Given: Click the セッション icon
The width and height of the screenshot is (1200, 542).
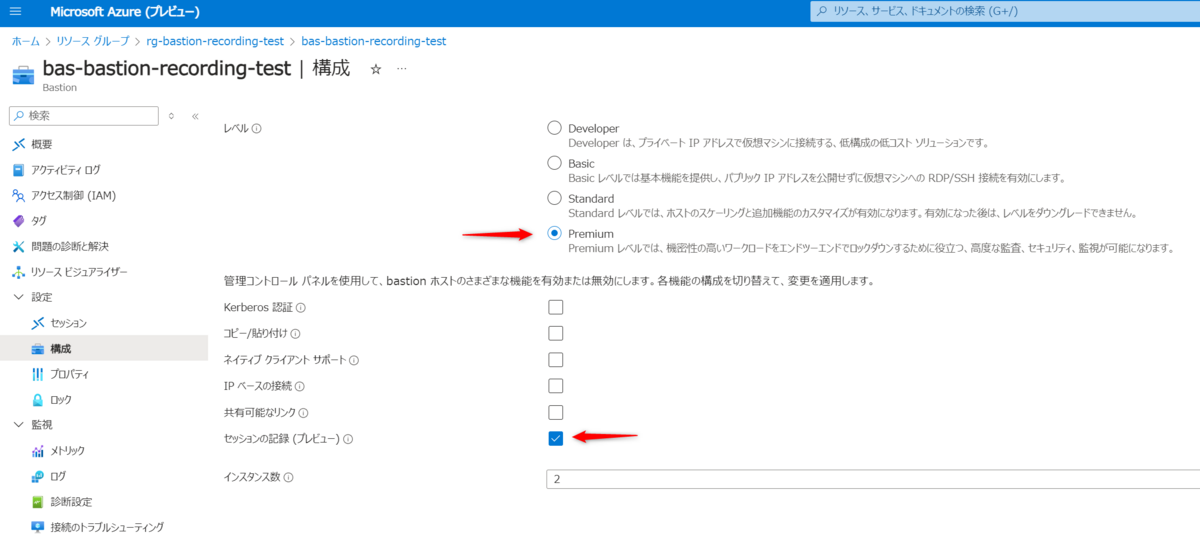Looking at the screenshot, I should click(x=38, y=323).
